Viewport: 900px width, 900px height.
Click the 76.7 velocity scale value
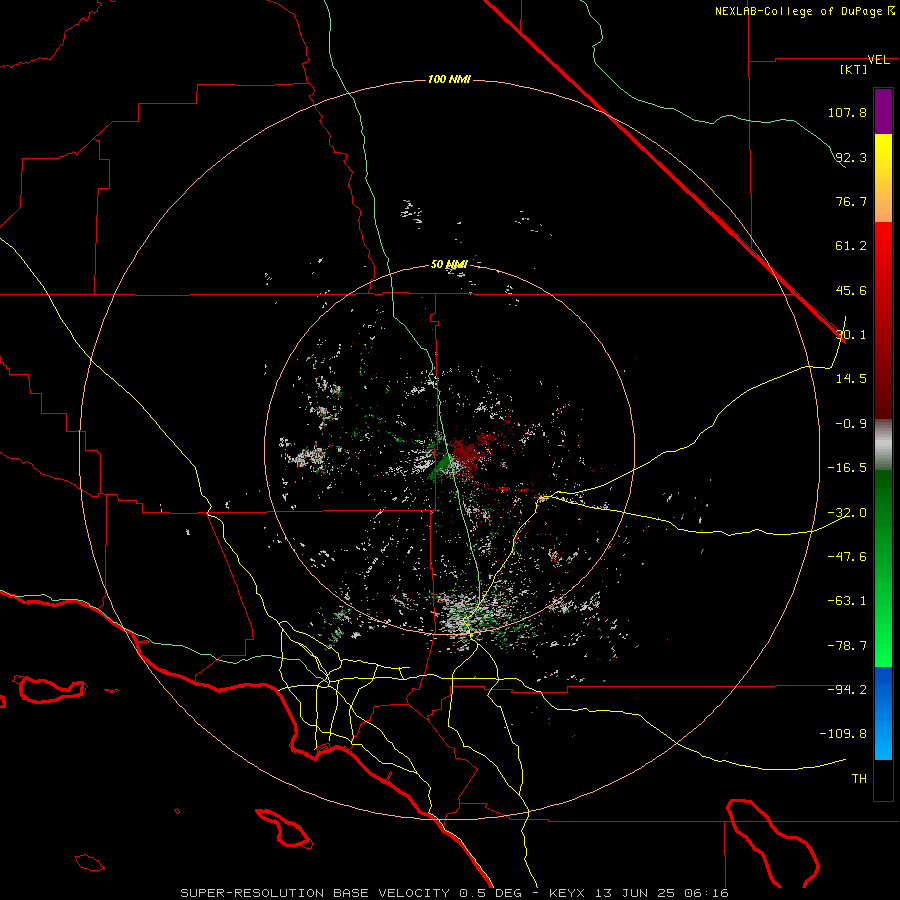click(851, 201)
